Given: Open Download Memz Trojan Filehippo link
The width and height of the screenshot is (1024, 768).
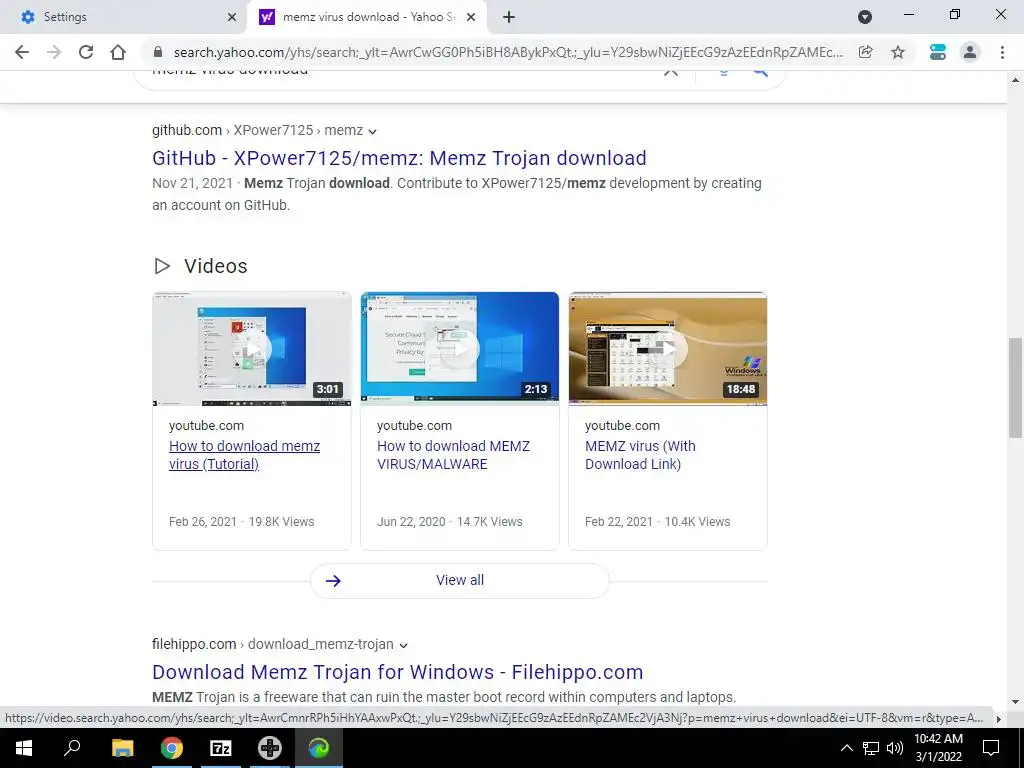Looking at the screenshot, I should 398,672.
